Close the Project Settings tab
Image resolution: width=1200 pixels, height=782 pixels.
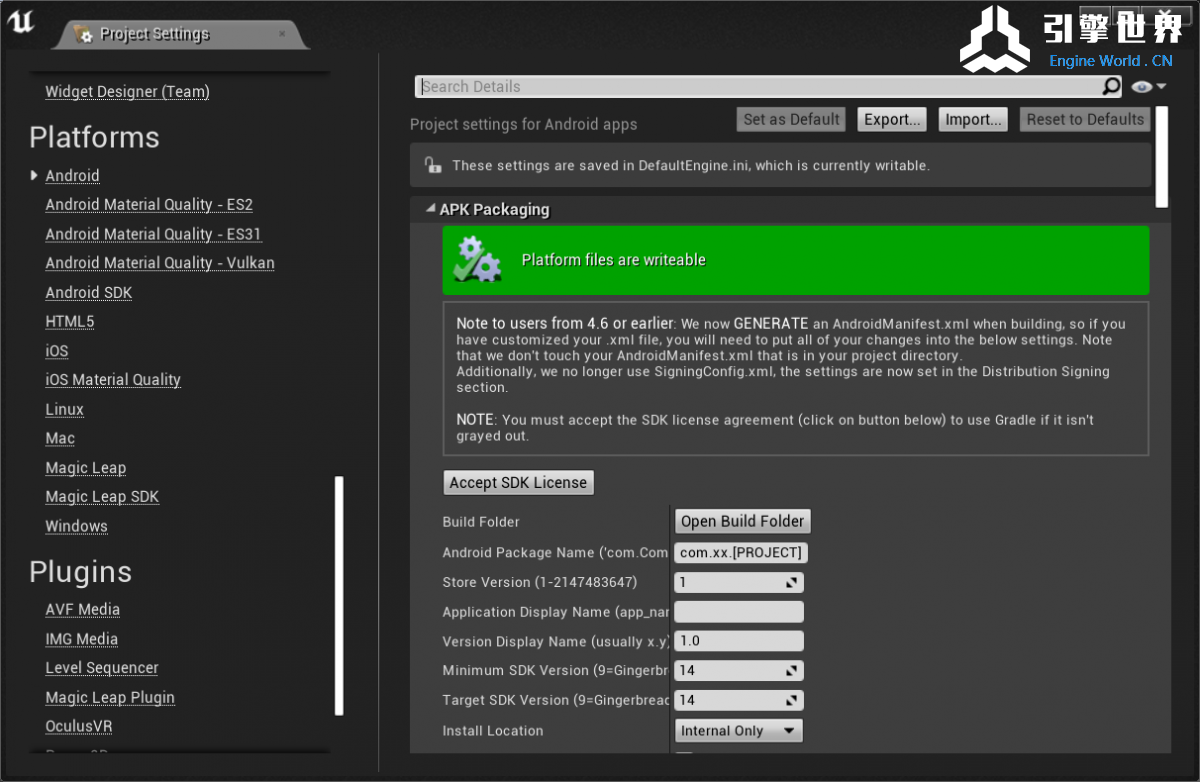tap(282, 33)
